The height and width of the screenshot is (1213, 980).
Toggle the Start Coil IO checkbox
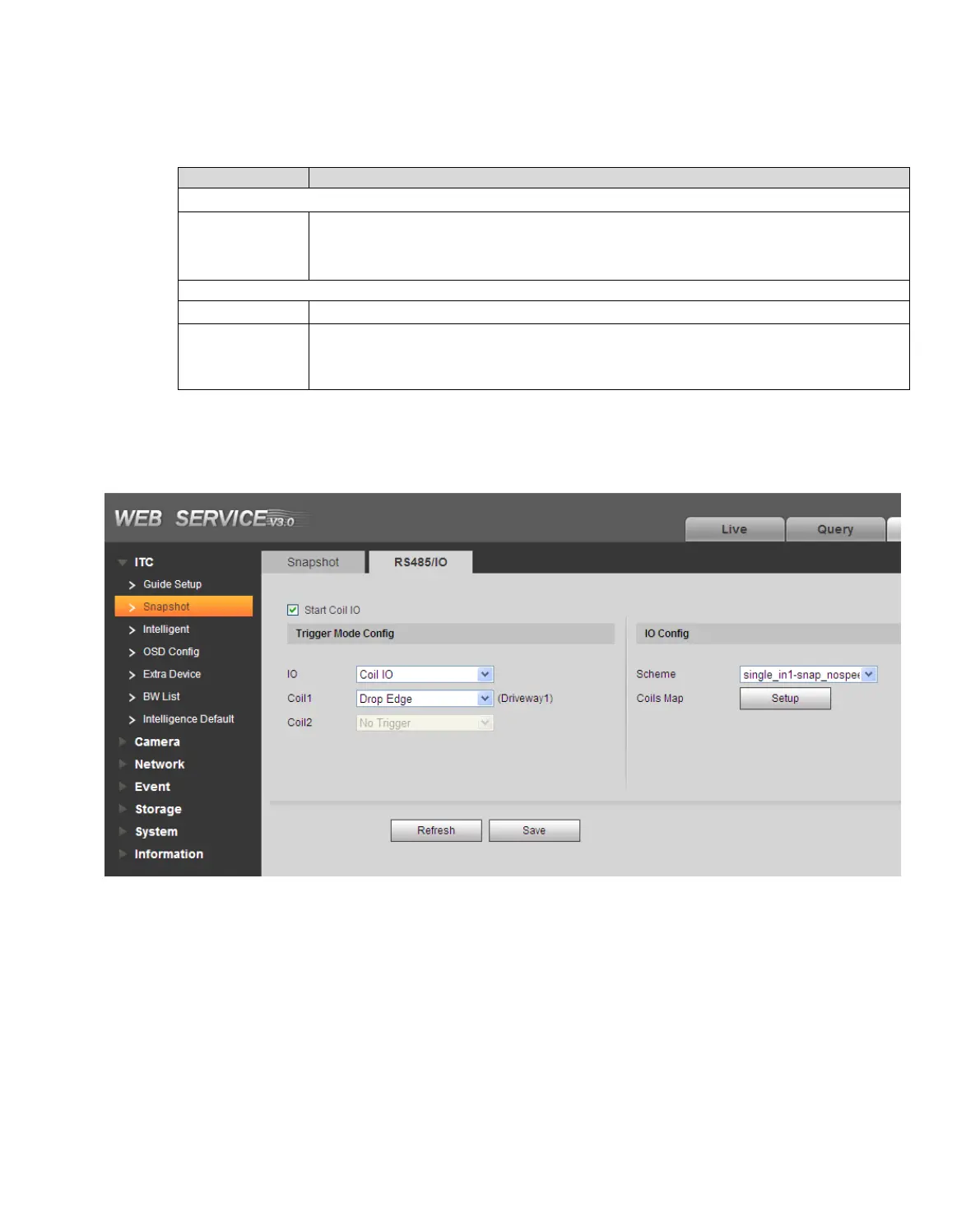tap(292, 610)
